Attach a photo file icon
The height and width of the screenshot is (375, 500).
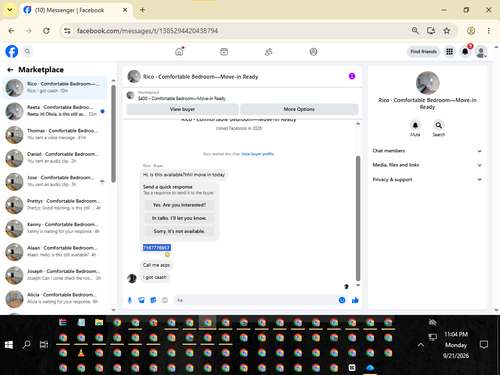[141, 300]
